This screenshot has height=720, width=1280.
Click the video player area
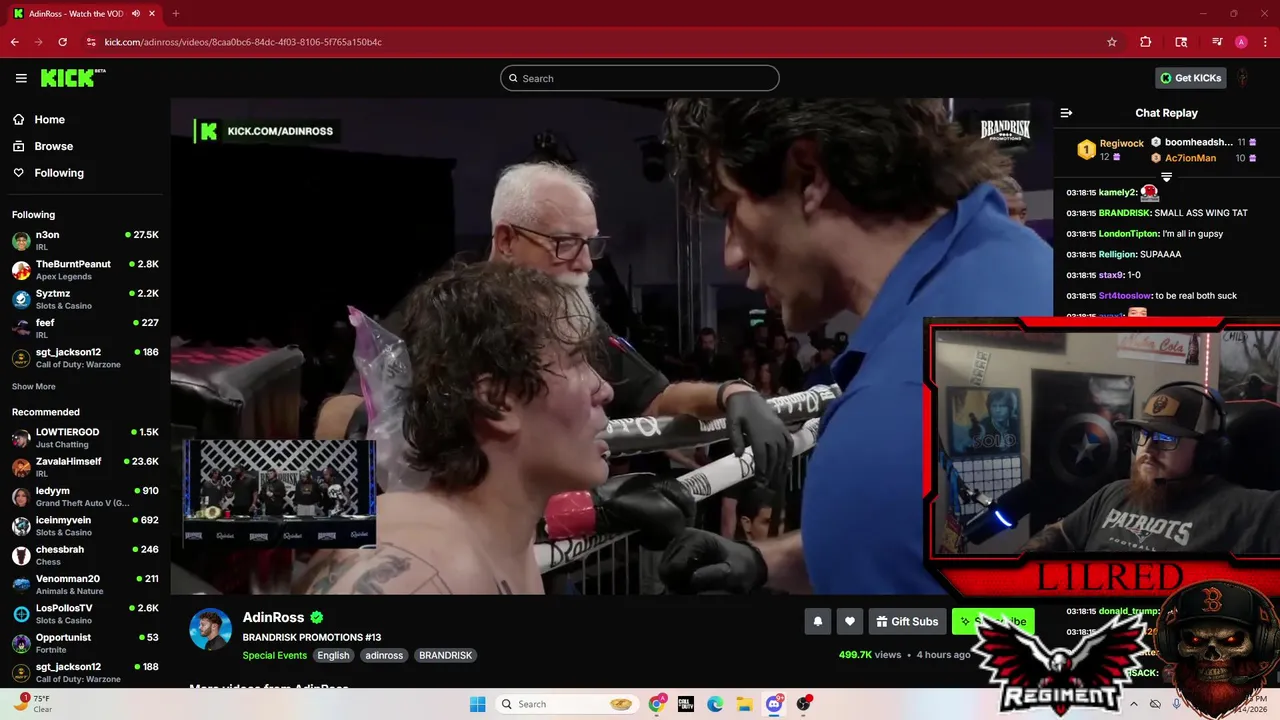(x=611, y=346)
